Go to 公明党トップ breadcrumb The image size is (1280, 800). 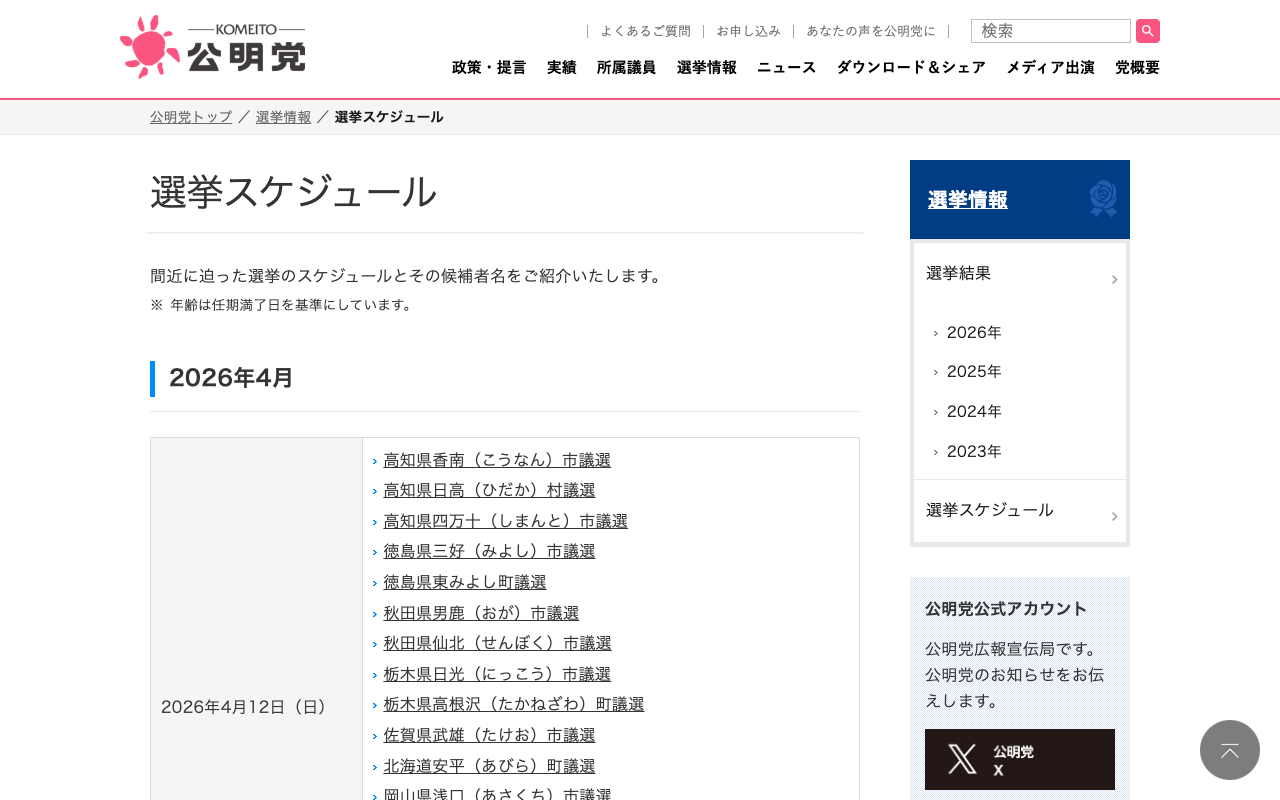point(191,117)
